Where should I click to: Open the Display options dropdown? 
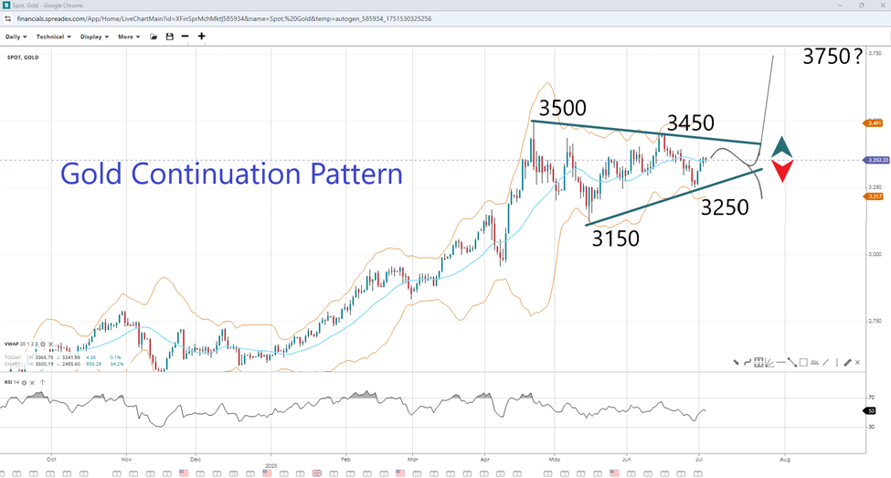(93, 37)
